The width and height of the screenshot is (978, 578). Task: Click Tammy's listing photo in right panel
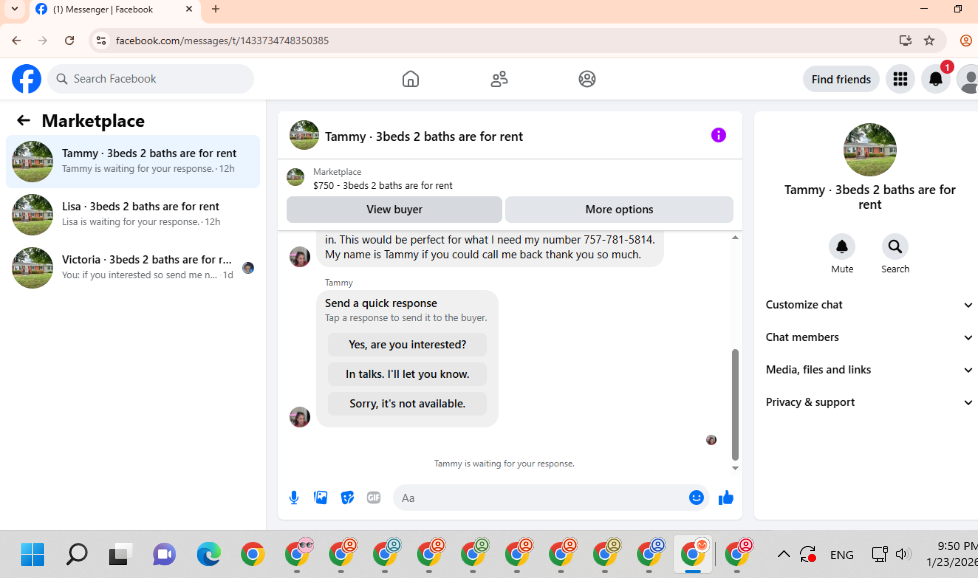(869, 150)
